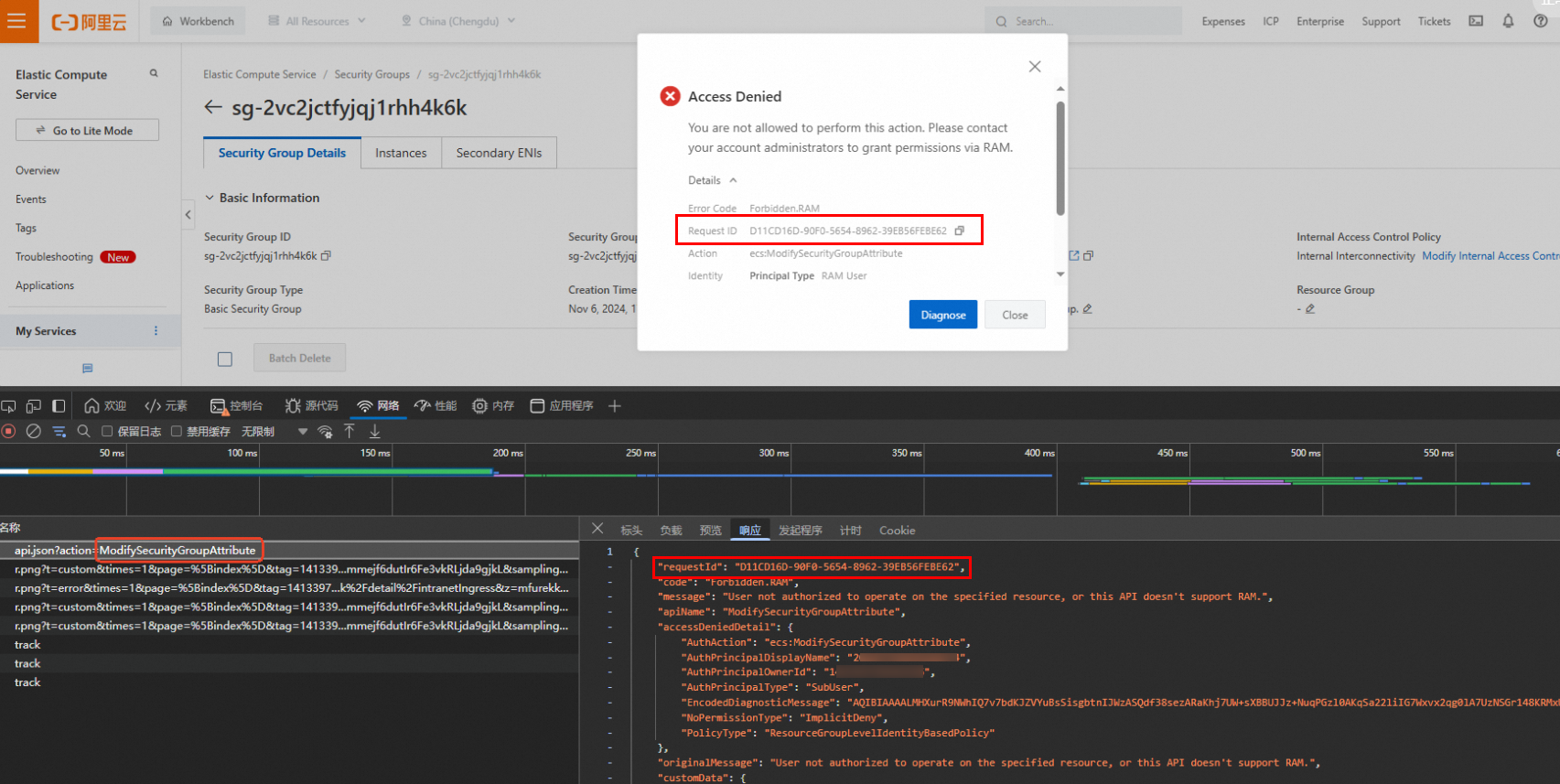Edit the Resource Group pencil icon
Viewport: 1560px width, 784px height.
1310,309
